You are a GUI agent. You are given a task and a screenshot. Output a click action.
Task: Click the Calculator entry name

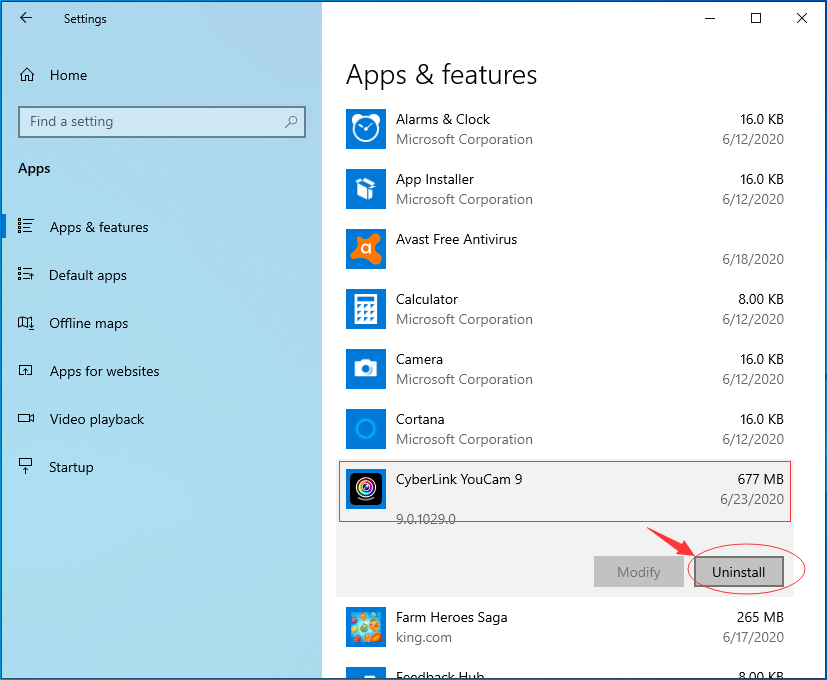click(427, 300)
